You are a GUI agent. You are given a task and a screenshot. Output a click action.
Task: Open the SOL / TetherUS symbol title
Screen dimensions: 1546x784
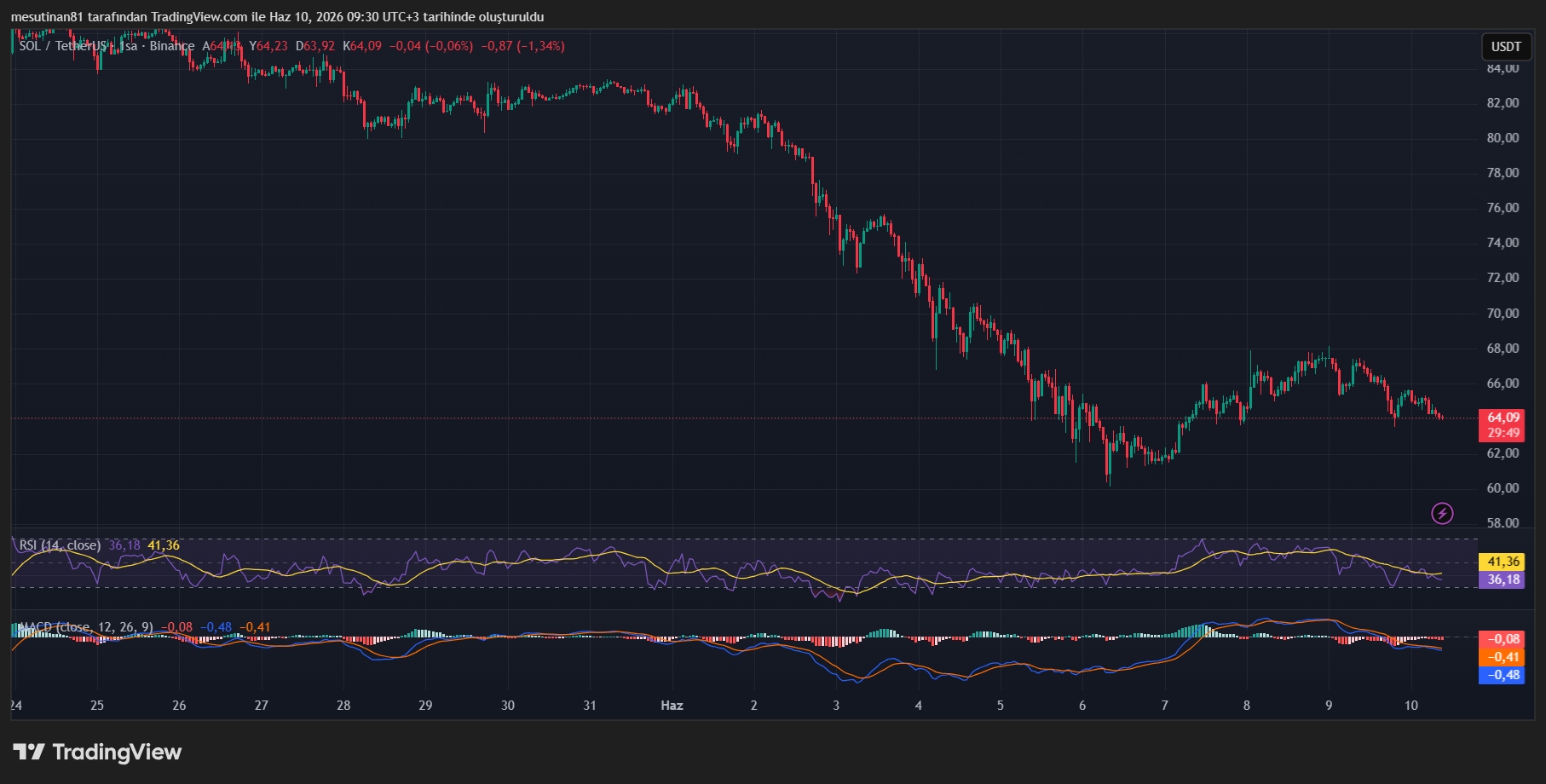[61, 46]
